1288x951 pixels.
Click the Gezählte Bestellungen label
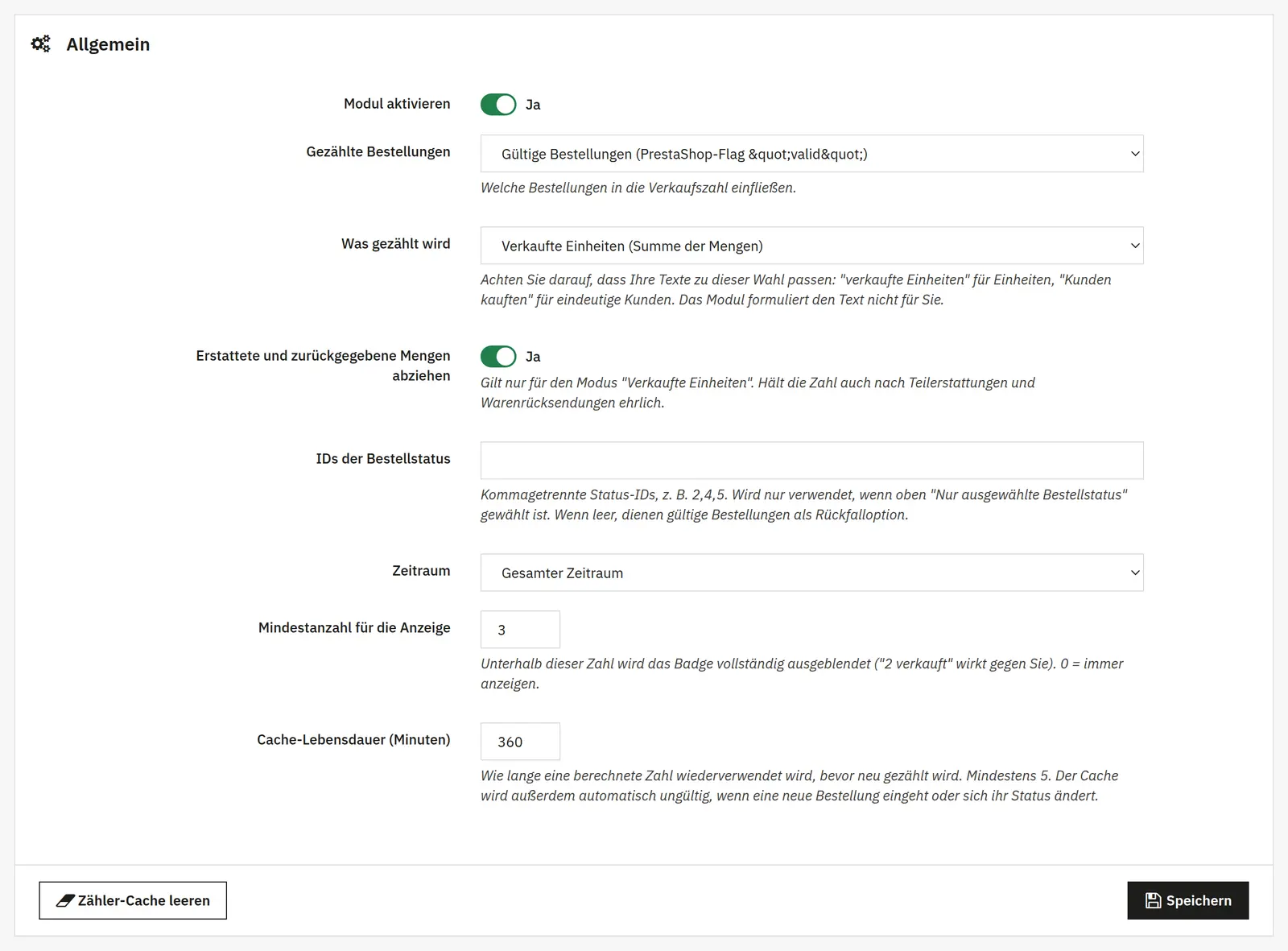[x=378, y=152]
